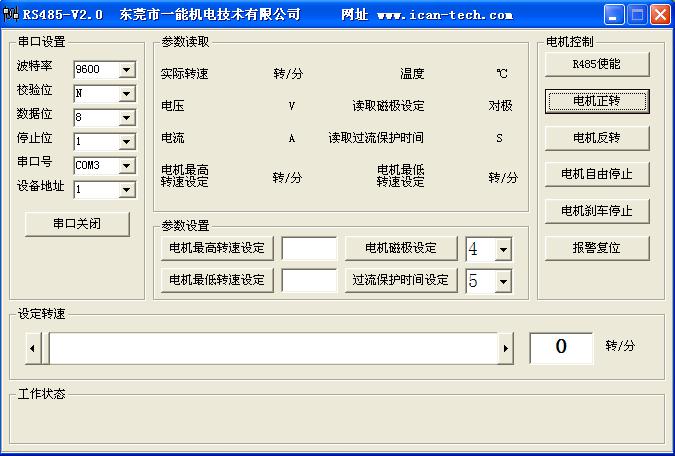This screenshot has width=675, height=456.
Task: Click the 读取磁极设定 label
Action: [388, 105]
